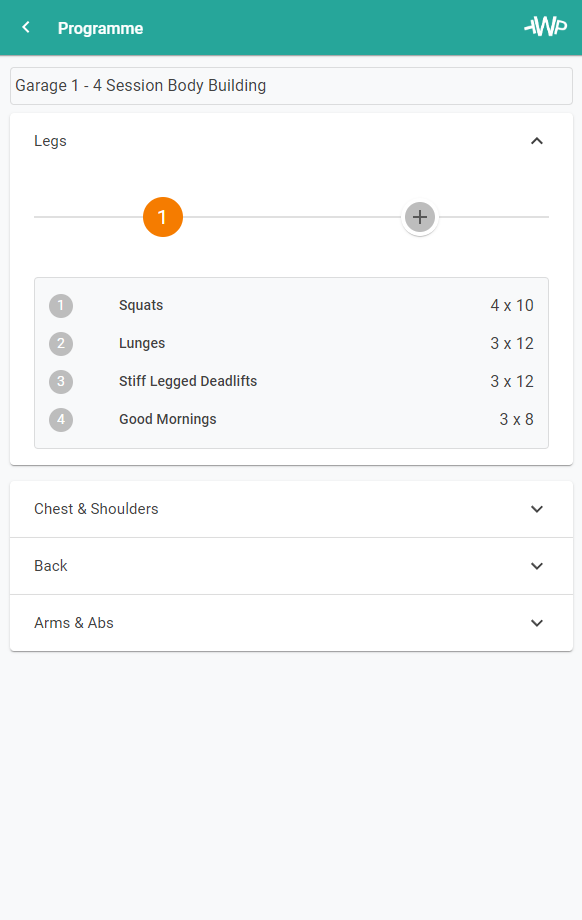The width and height of the screenshot is (582, 920).
Task: Click the Programme header title
Action: pyautogui.click(x=100, y=28)
